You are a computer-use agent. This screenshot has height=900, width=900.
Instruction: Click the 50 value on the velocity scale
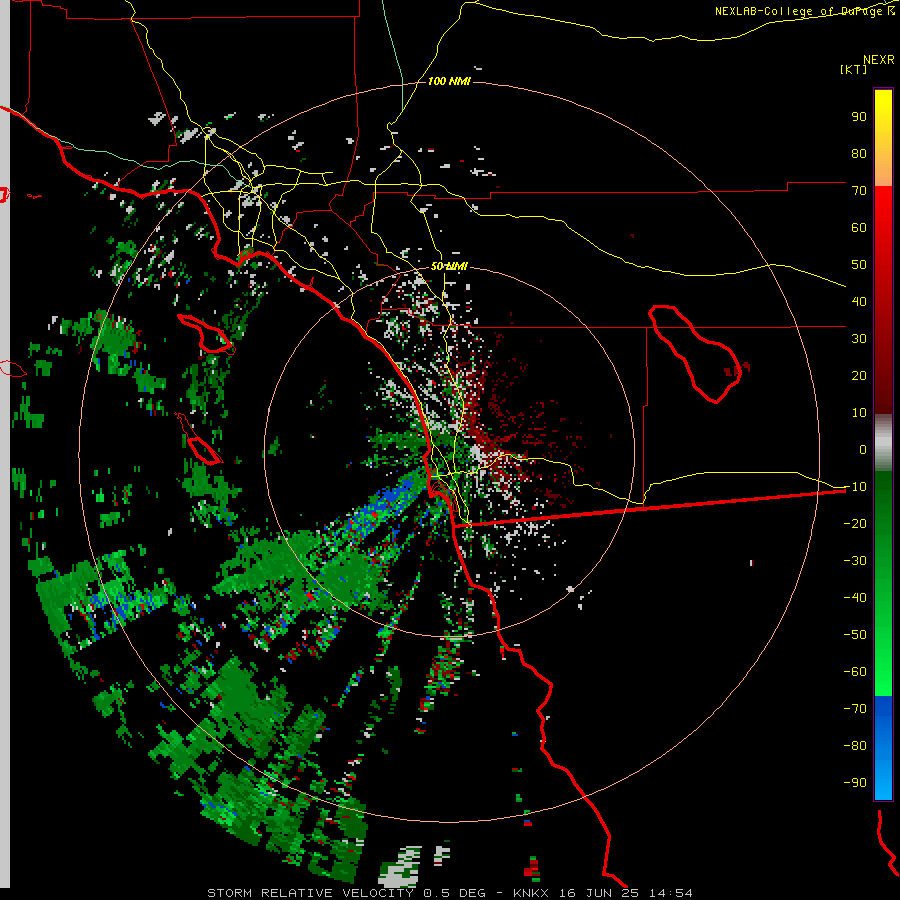[859, 265]
